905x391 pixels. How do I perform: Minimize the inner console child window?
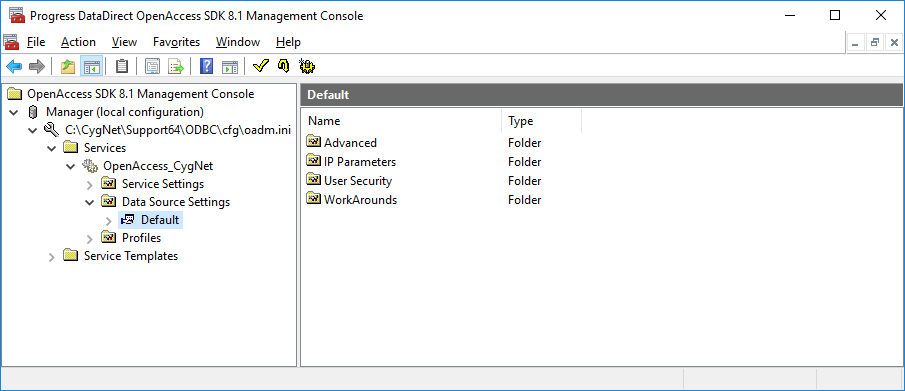[855, 43]
